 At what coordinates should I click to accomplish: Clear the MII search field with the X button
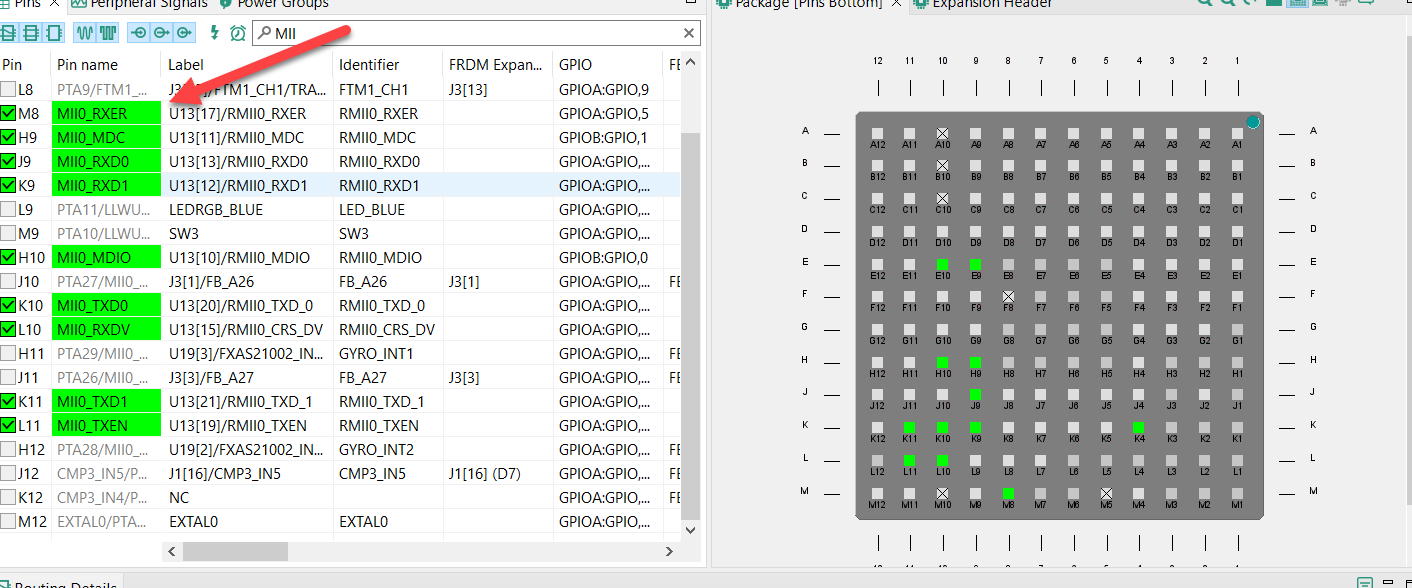click(689, 33)
